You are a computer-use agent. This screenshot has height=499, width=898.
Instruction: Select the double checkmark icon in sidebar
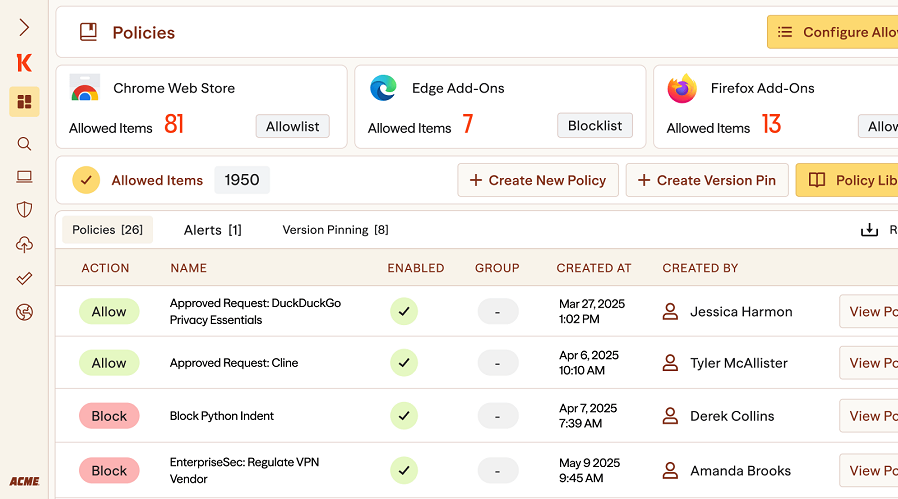click(24, 279)
